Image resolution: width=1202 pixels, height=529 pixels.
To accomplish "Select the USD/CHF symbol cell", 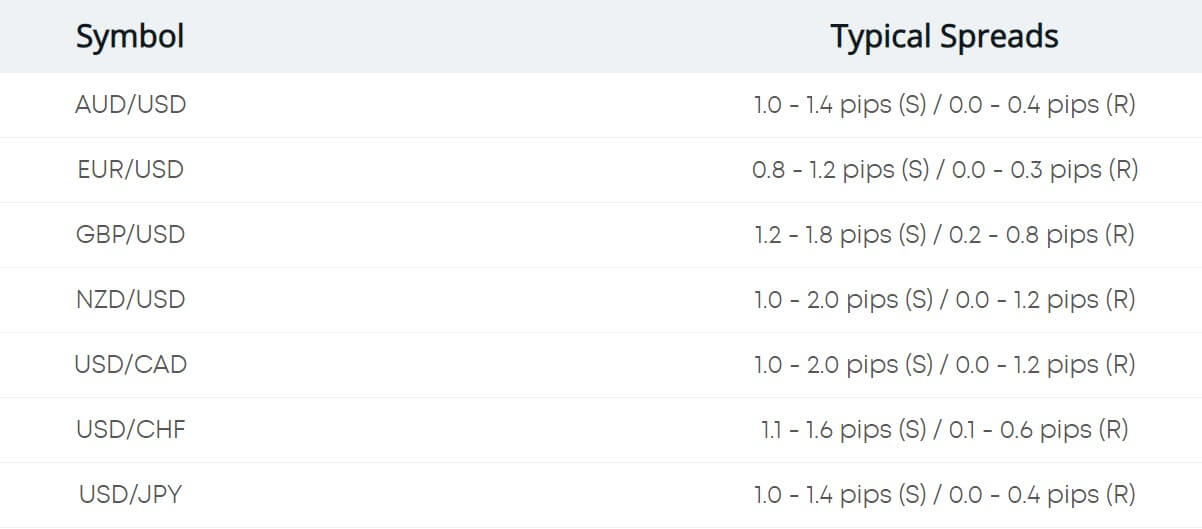I will [x=130, y=429].
